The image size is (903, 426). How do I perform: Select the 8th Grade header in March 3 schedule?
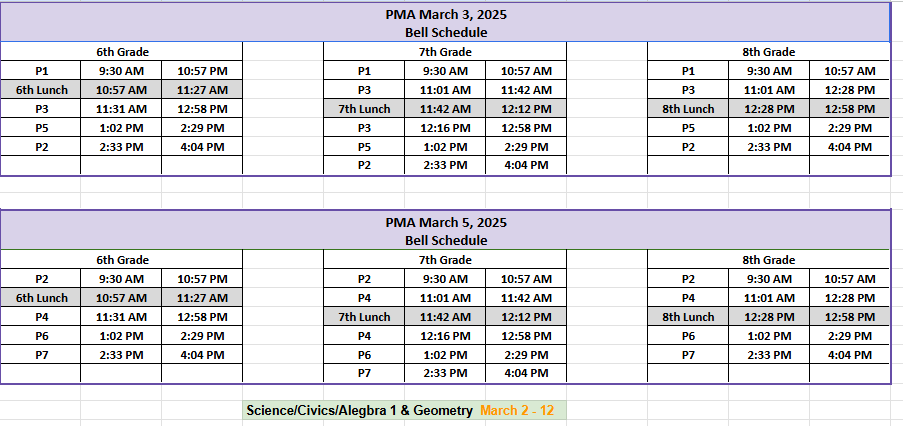tap(768, 52)
